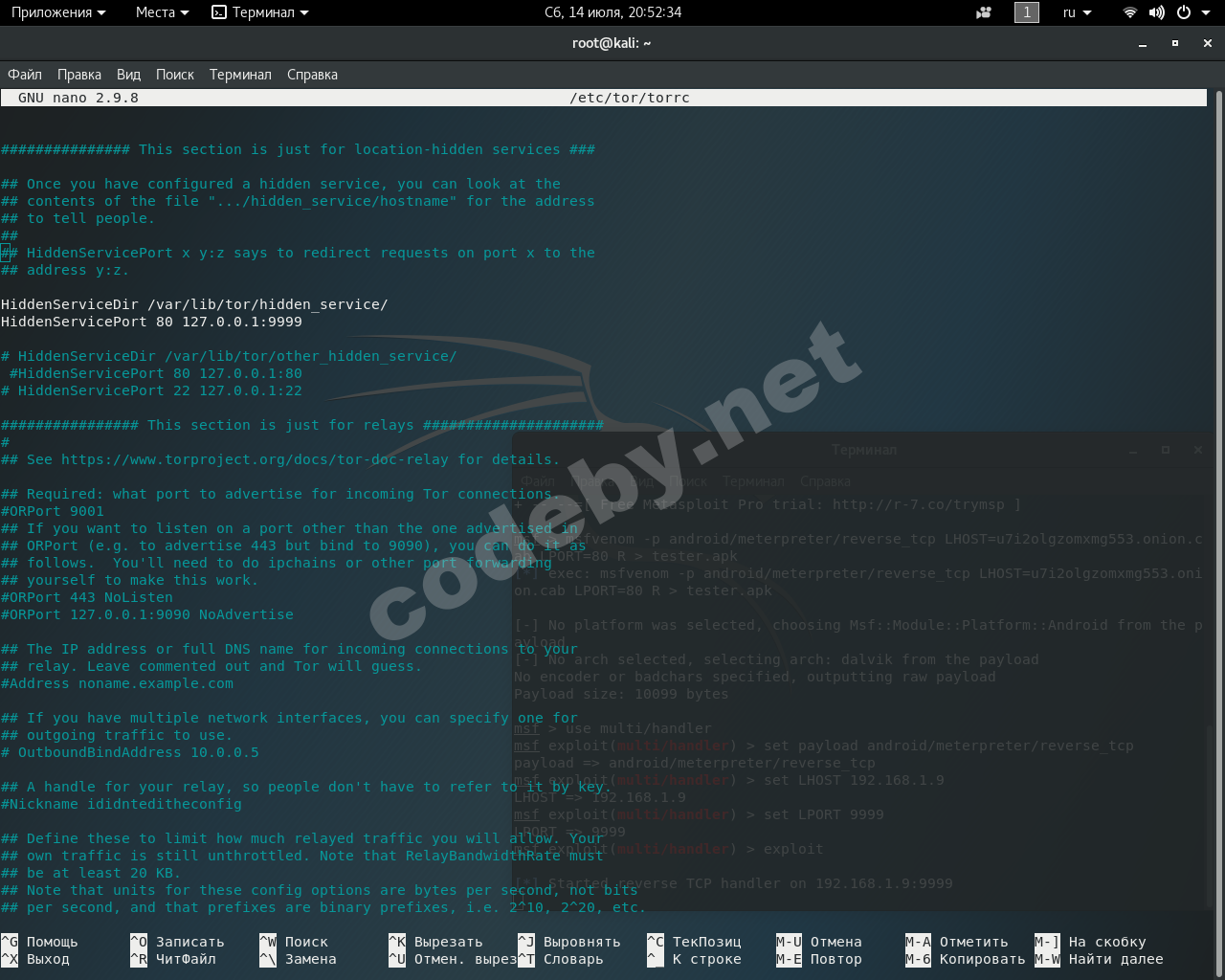Viewport: 1225px width, 980px height.
Task: Click the # OutboundBindAddress 10.0.0.5 line
Action: coord(130,752)
